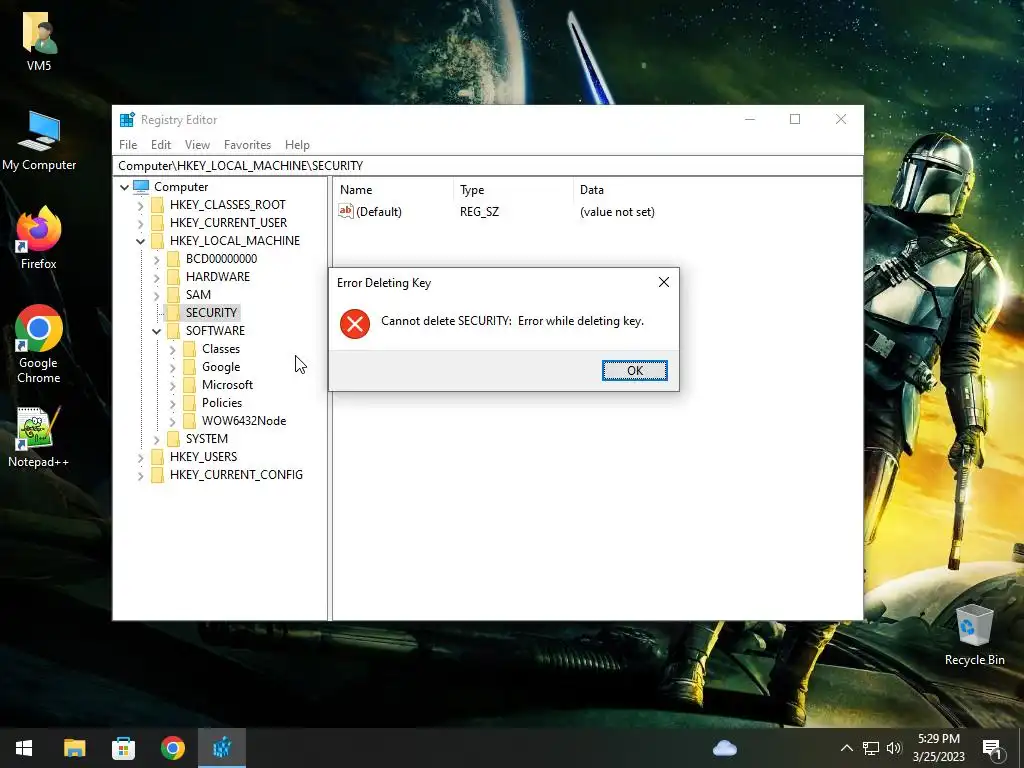Expand the Google subkey
The image size is (1024, 768).
(172, 368)
